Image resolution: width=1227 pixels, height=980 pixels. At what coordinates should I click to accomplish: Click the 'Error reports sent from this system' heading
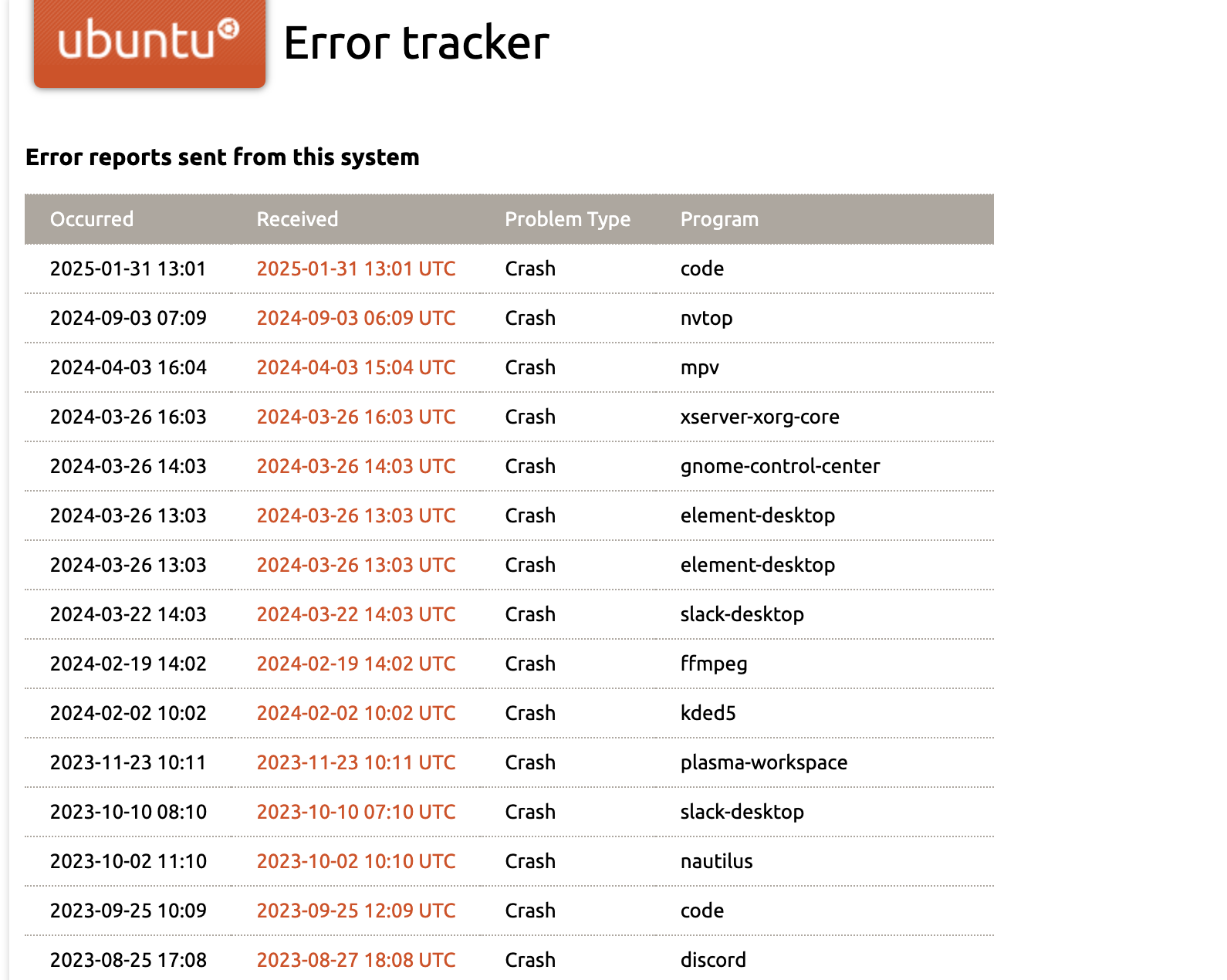pyautogui.click(x=222, y=157)
